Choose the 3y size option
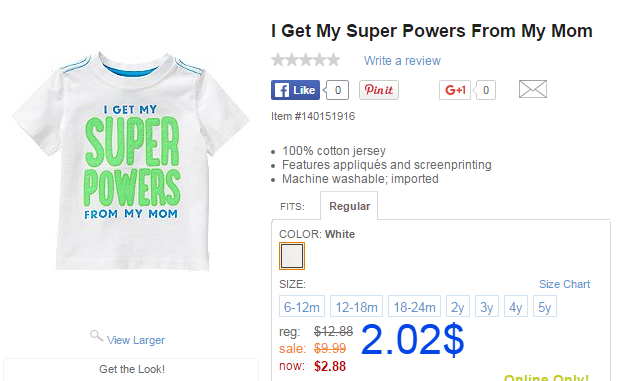The image size is (624, 381). point(487,307)
